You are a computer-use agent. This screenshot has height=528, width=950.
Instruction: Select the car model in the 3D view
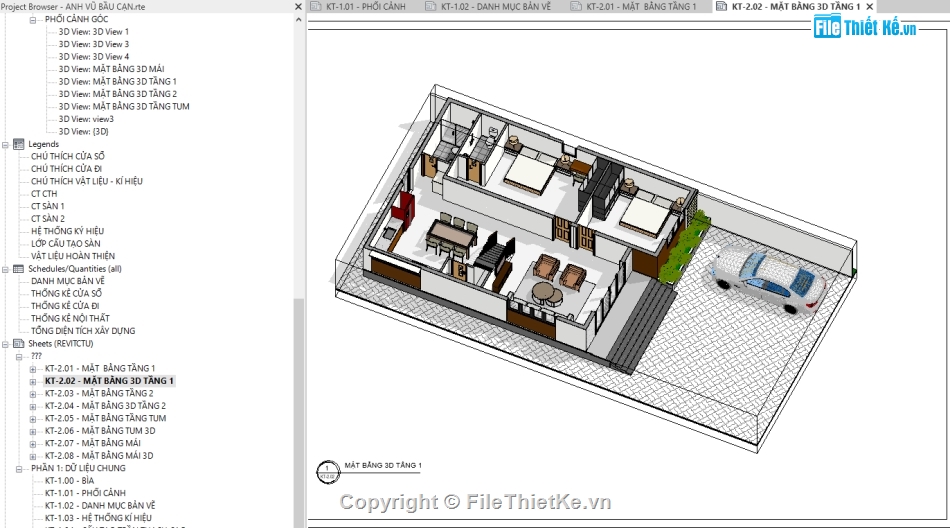tap(769, 279)
